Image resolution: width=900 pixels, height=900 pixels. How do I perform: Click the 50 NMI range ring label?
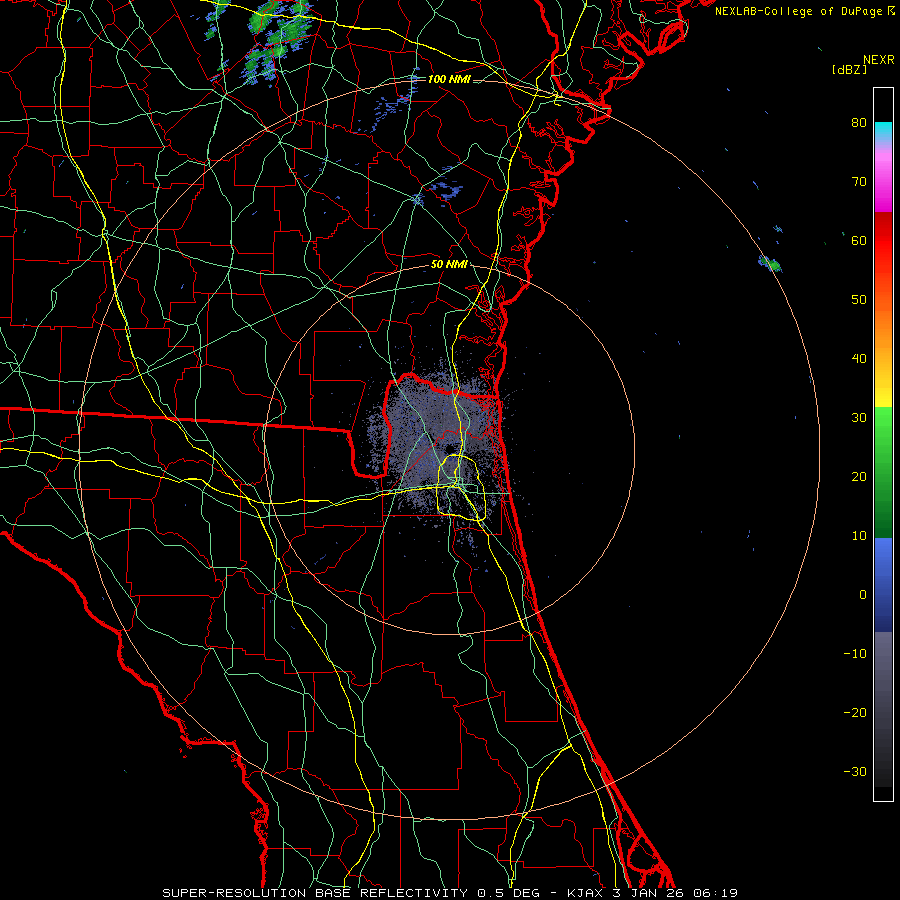tap(449, 265)
